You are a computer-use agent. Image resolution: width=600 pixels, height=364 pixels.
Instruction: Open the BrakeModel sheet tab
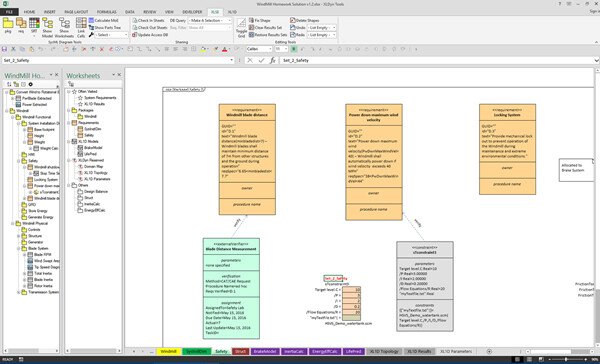pos(265,351)
